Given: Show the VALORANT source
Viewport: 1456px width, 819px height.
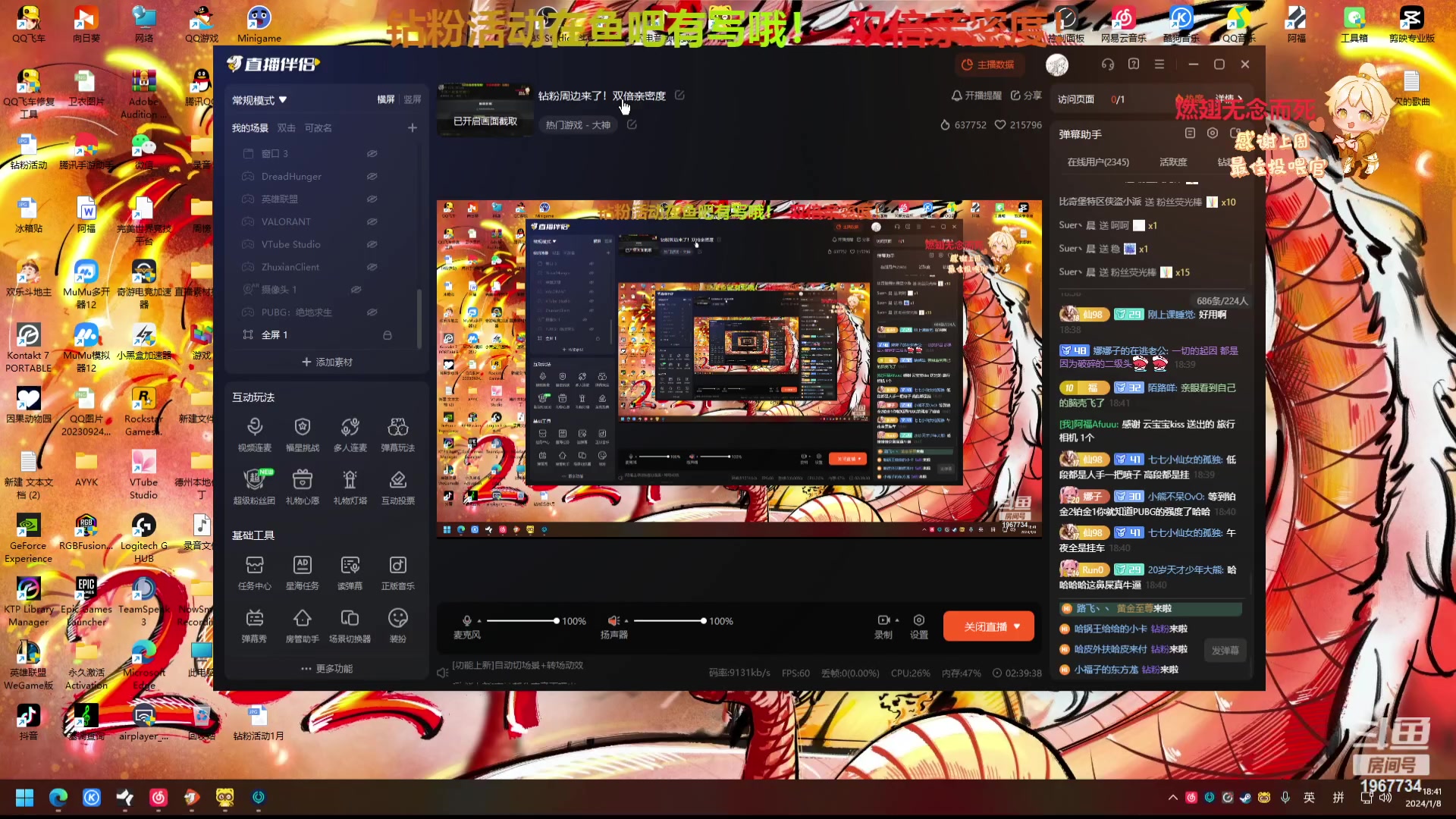Looking at the screenshot, I should pos(372,222).
